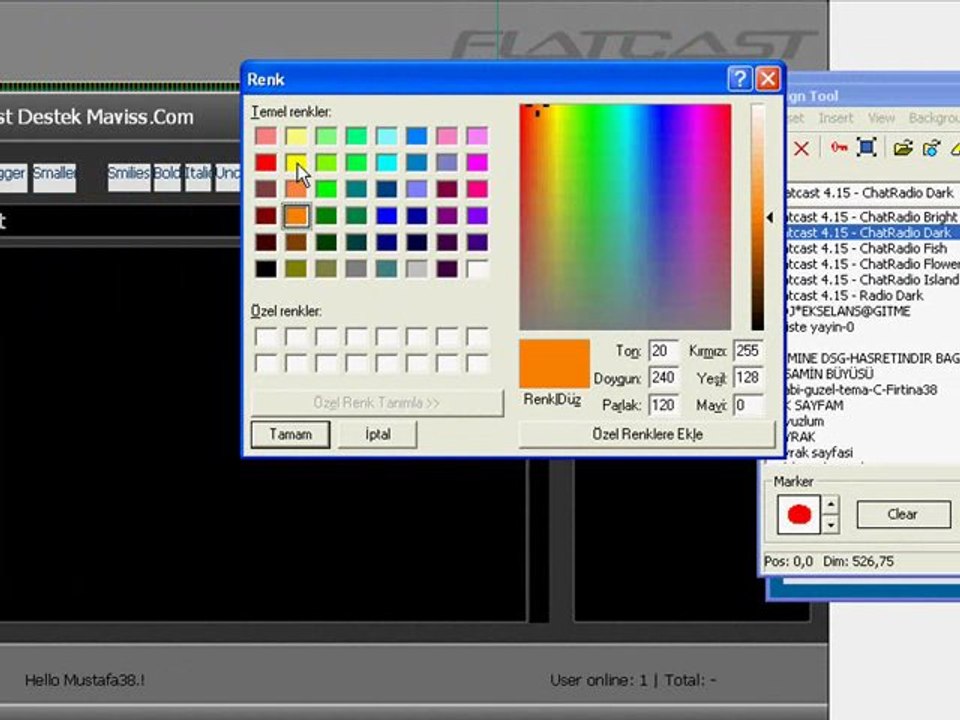Click the luminosity slider arrow marker
Image resolution: width=960 pixels, height=720 pixels.
(x=770, y=217)
